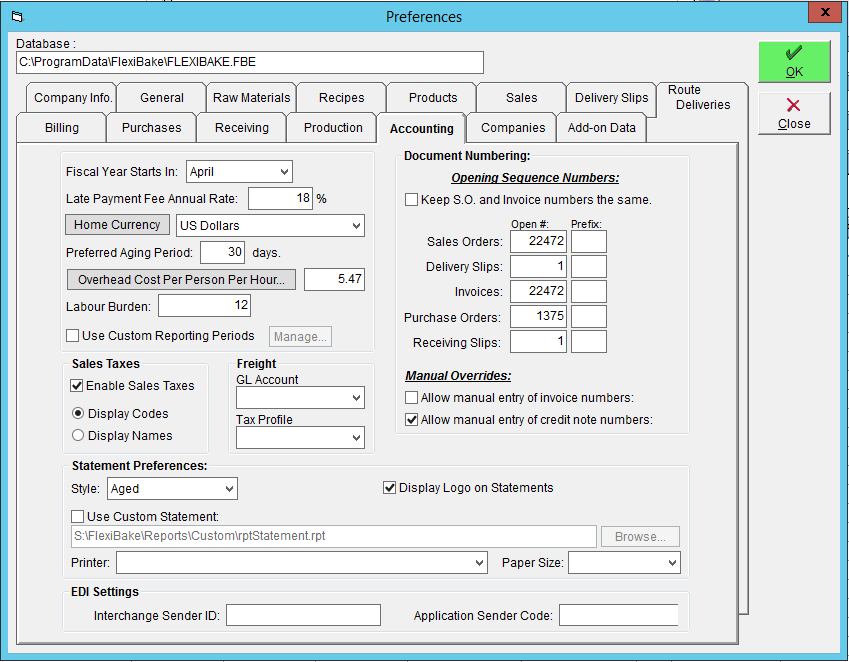Switch to the Raw Materials tab
The width and height of the screenshot is (849, 662).
[251, 98]
